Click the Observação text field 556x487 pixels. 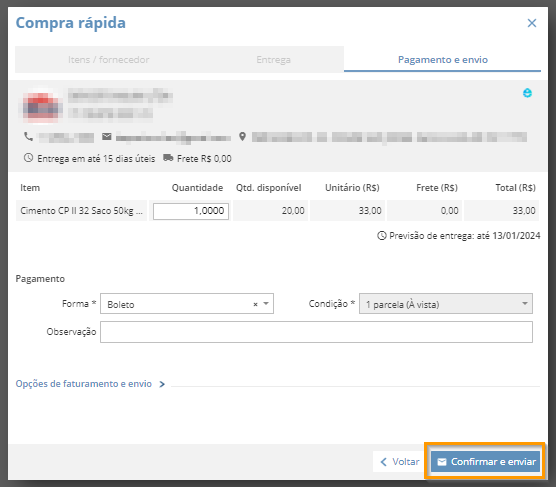tap(316, 332)
